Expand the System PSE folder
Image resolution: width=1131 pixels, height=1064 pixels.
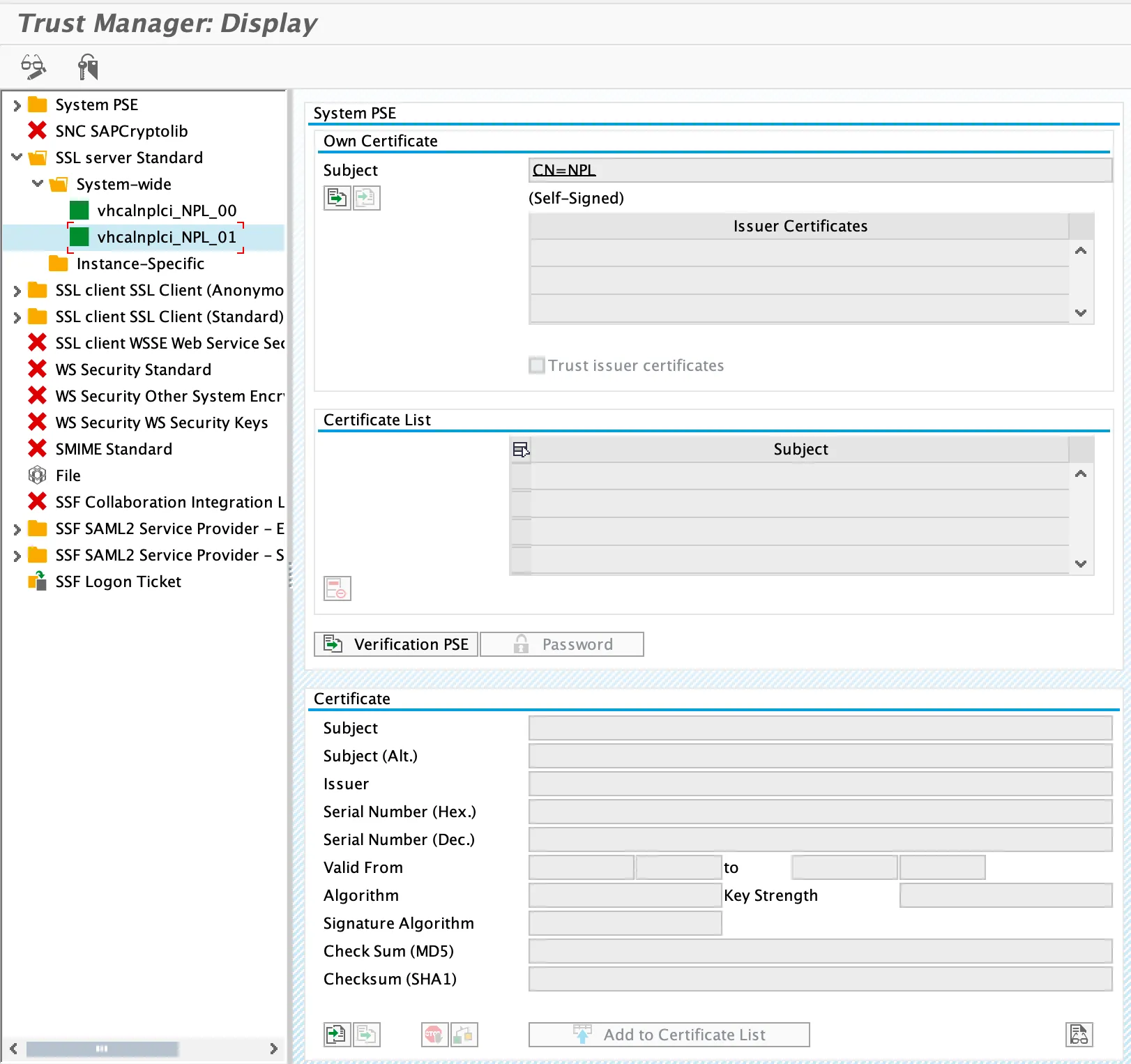pos(17,105)
